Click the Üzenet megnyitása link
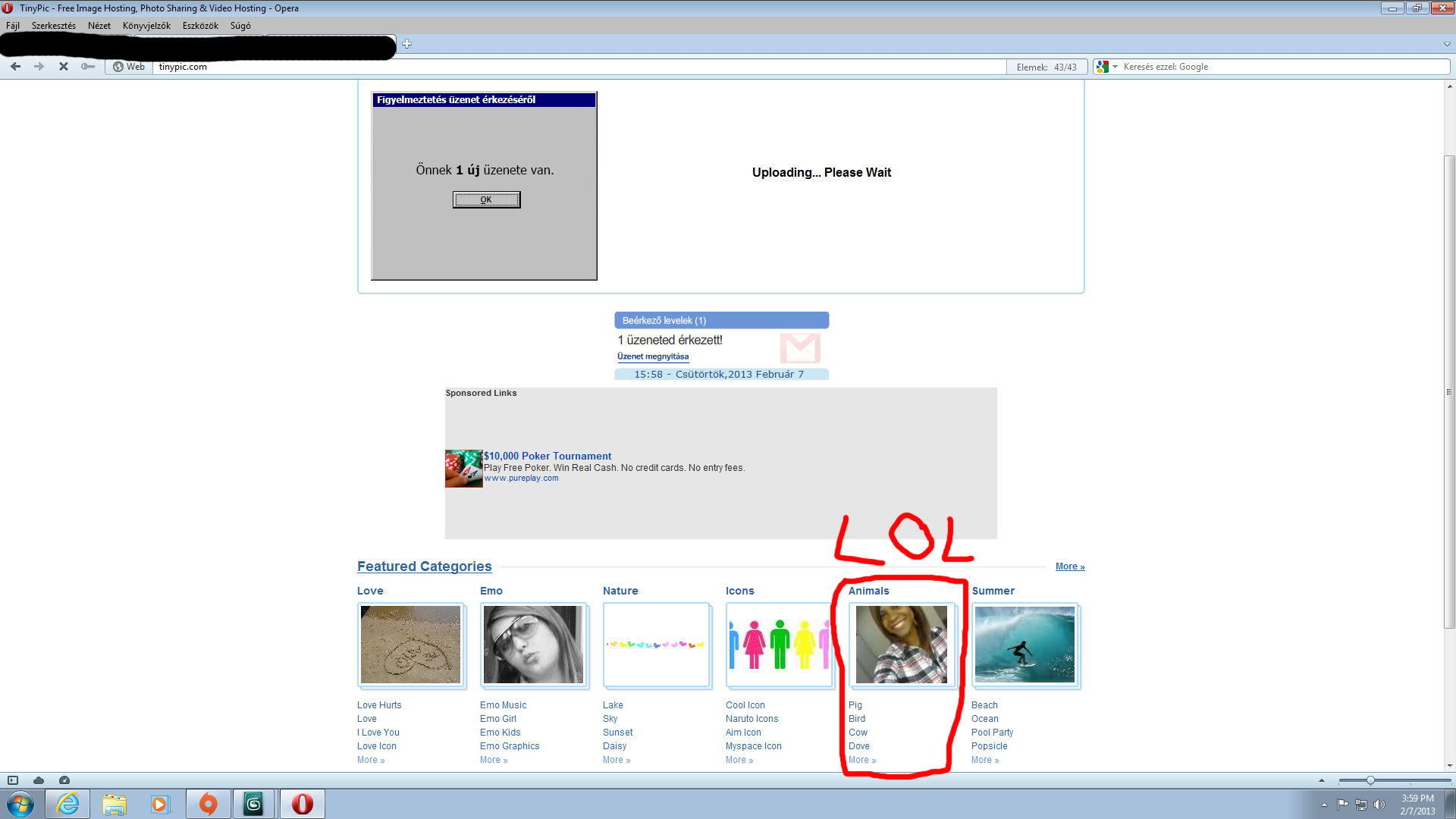Image resolution: width=1456 pixels, height=819 pixels. coord(653,356)
